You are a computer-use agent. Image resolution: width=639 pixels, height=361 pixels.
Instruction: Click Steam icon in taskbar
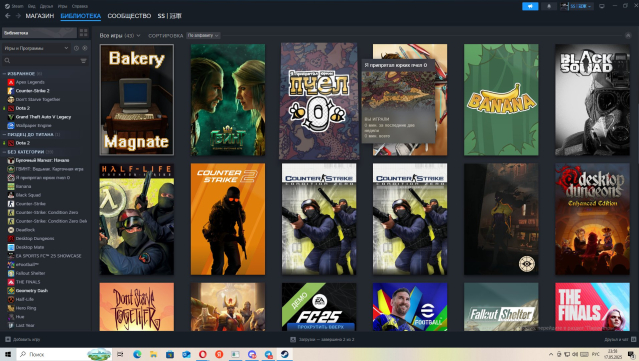click(x=284, y=354)
